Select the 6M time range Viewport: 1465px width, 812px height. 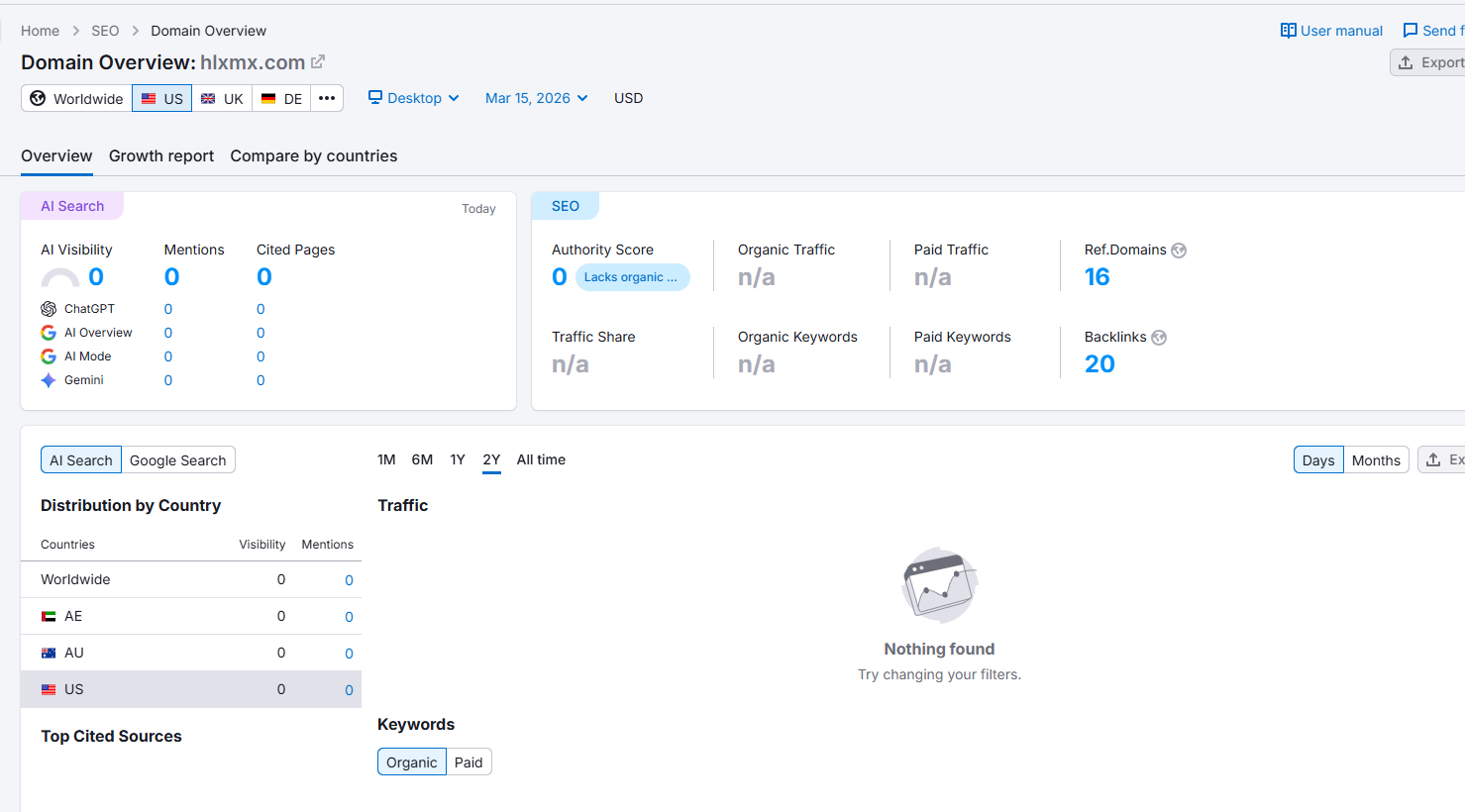(x=422, y=459)
